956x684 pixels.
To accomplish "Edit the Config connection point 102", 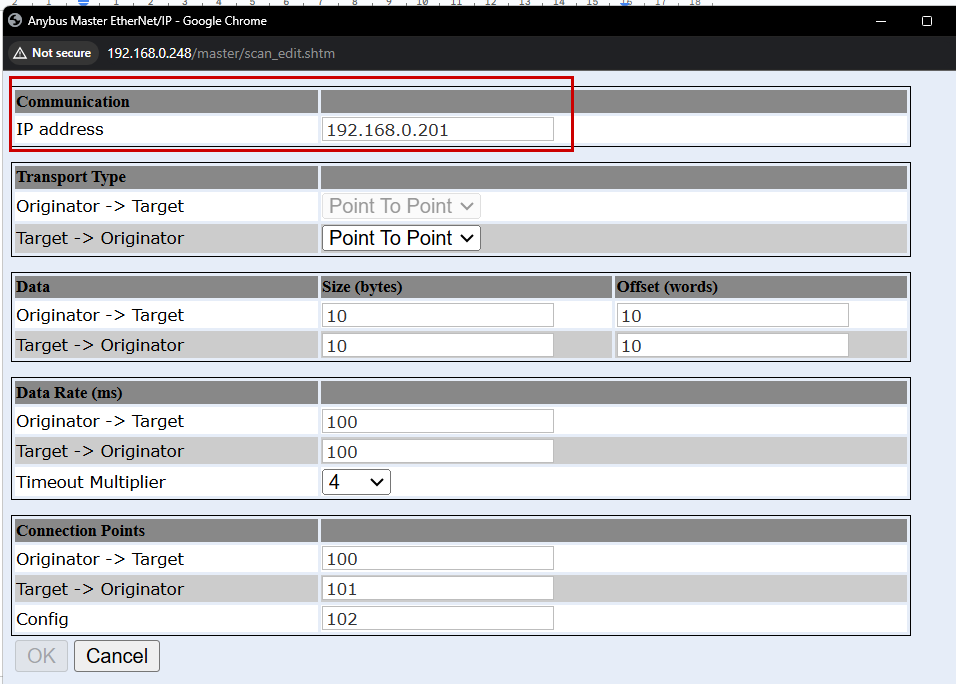I will coord(437,618).
